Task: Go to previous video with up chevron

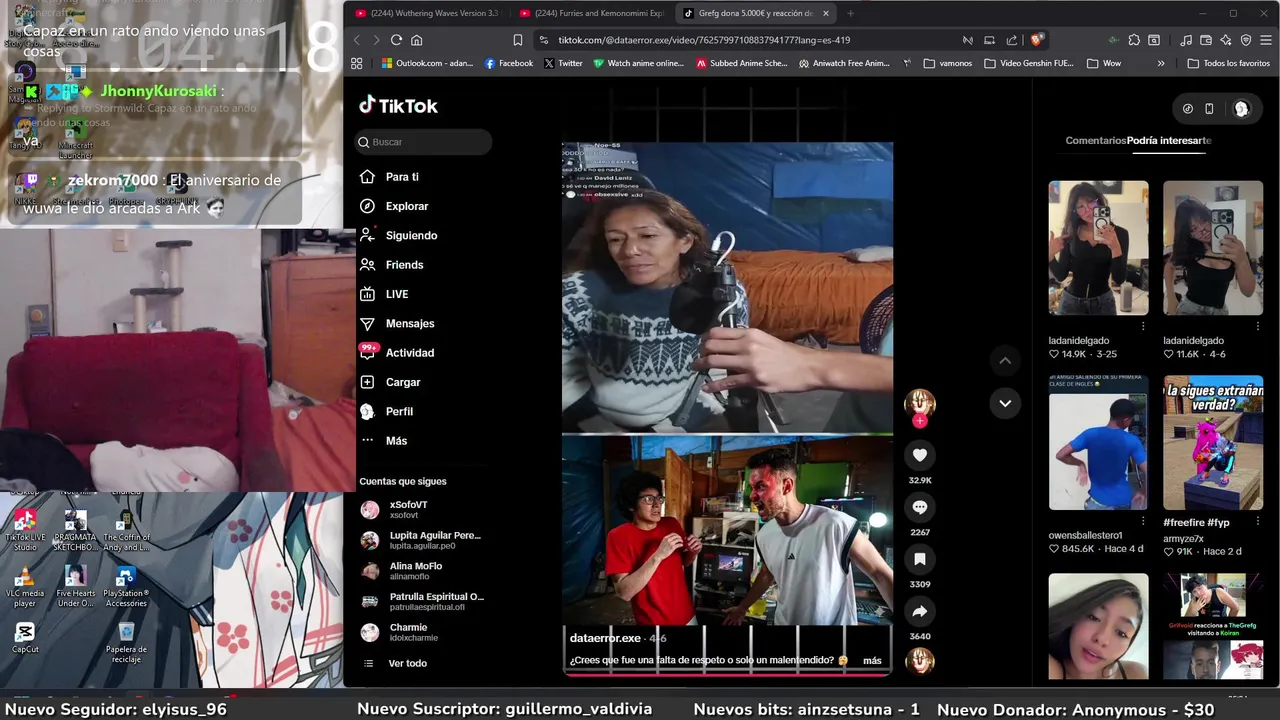Action: pyautogui.click(x=1005, y=361)
